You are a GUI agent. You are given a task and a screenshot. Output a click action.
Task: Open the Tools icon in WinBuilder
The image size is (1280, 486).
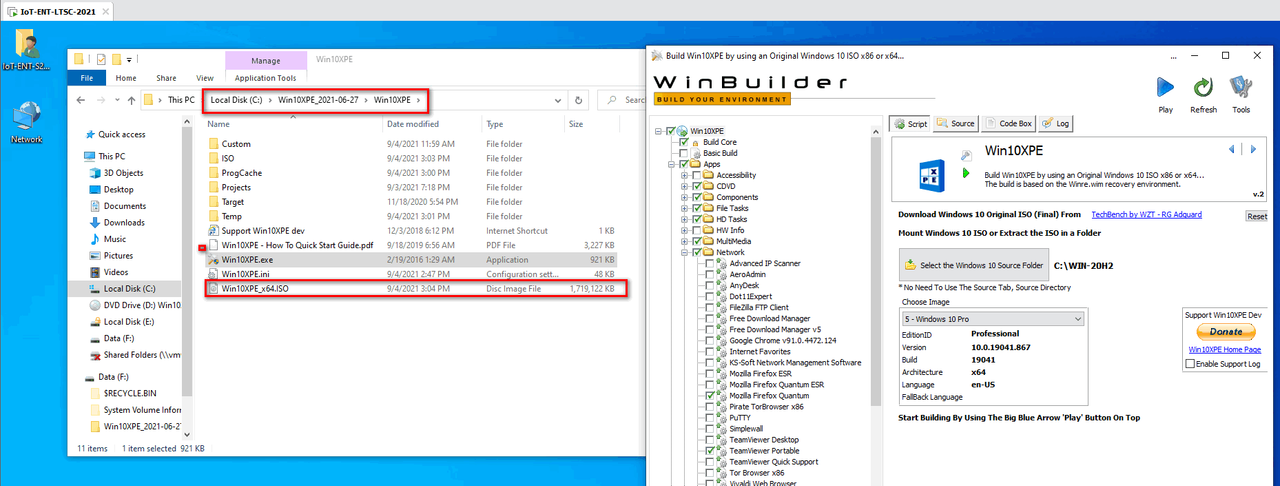[1241, 89]
